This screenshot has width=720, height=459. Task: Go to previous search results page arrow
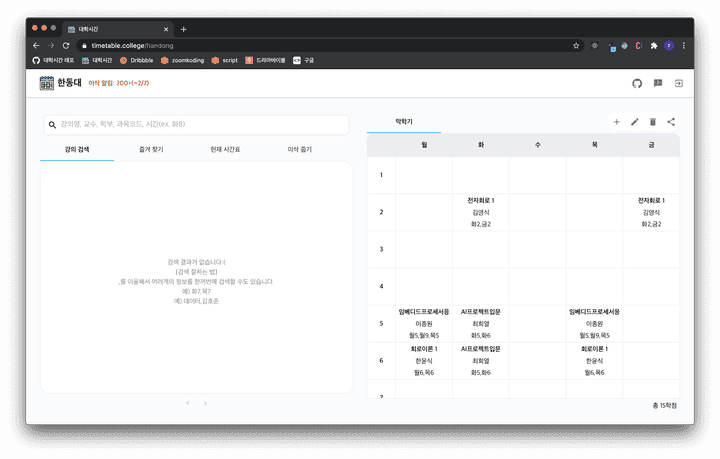click(x=187, y=403)
